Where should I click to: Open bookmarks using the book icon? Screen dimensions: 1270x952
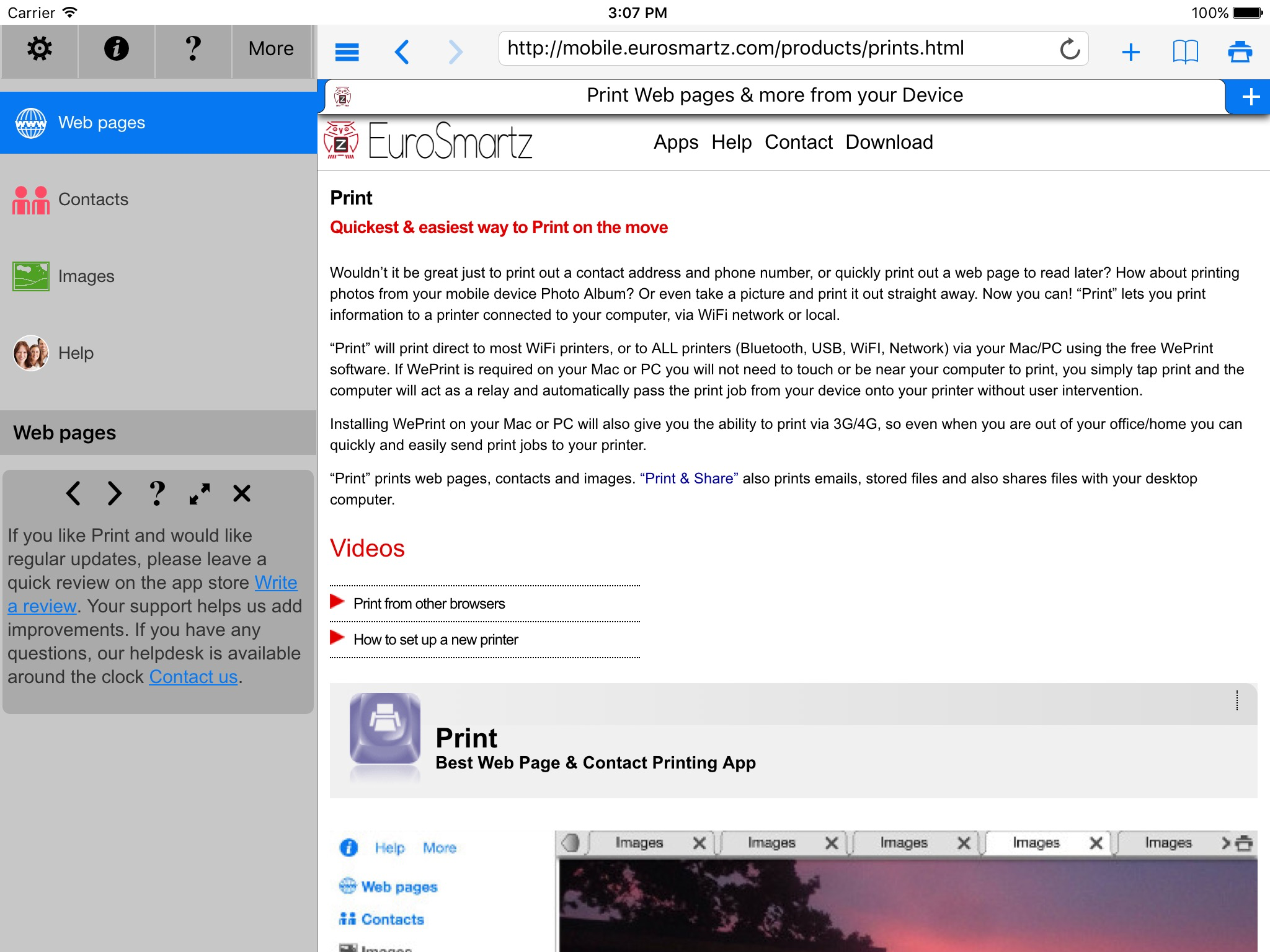(x=1184, y=52)
